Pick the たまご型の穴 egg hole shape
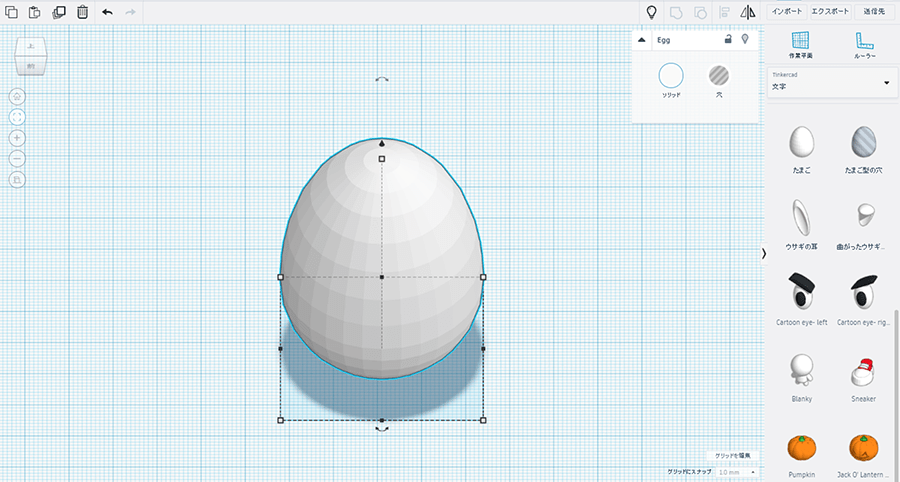900x482 pixels. (x=864, y=142)
